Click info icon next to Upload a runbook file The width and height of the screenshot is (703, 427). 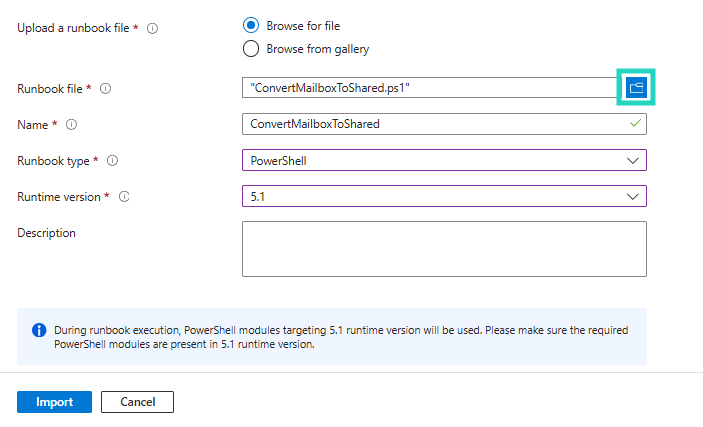click(152, 29)
